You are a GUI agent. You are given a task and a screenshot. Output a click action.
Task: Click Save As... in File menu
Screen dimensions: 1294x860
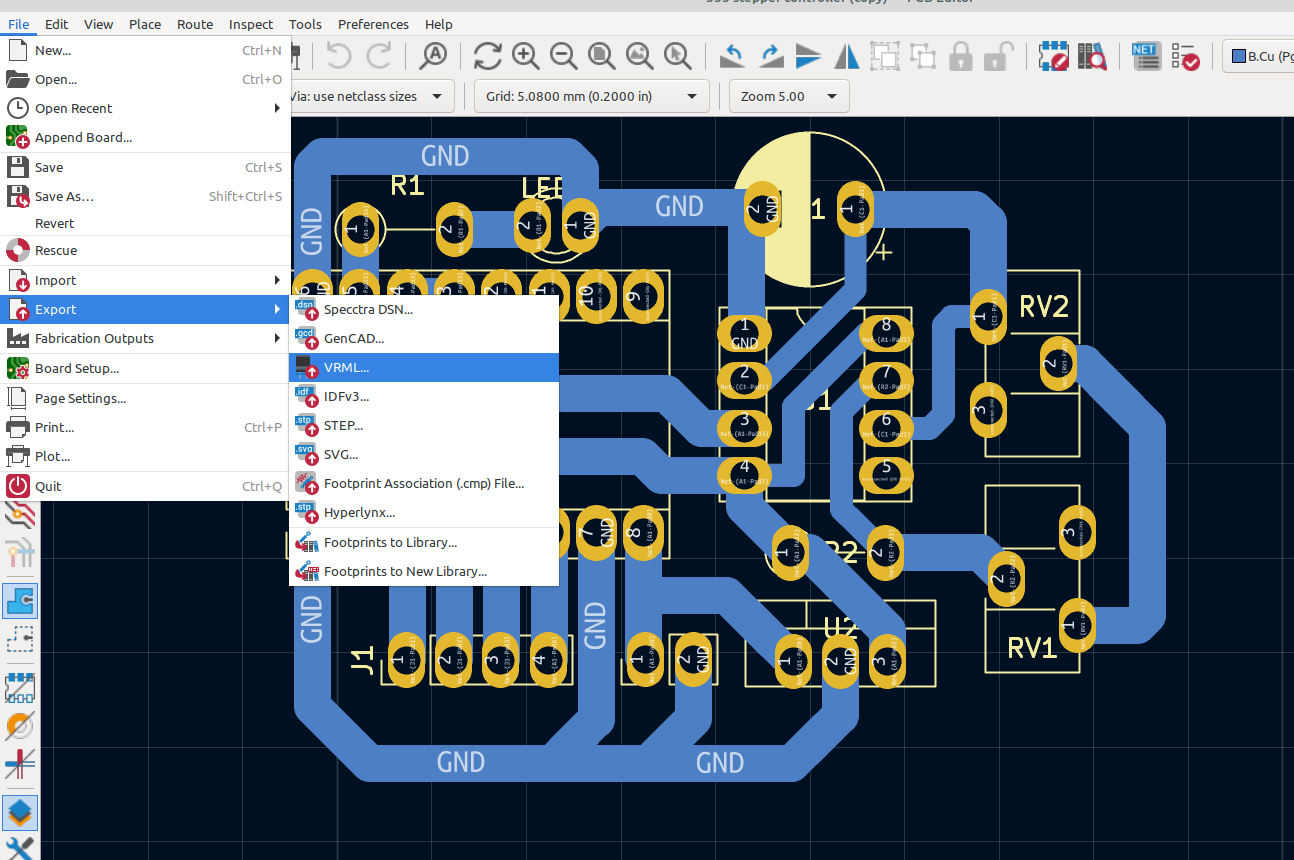coord(145,196)
